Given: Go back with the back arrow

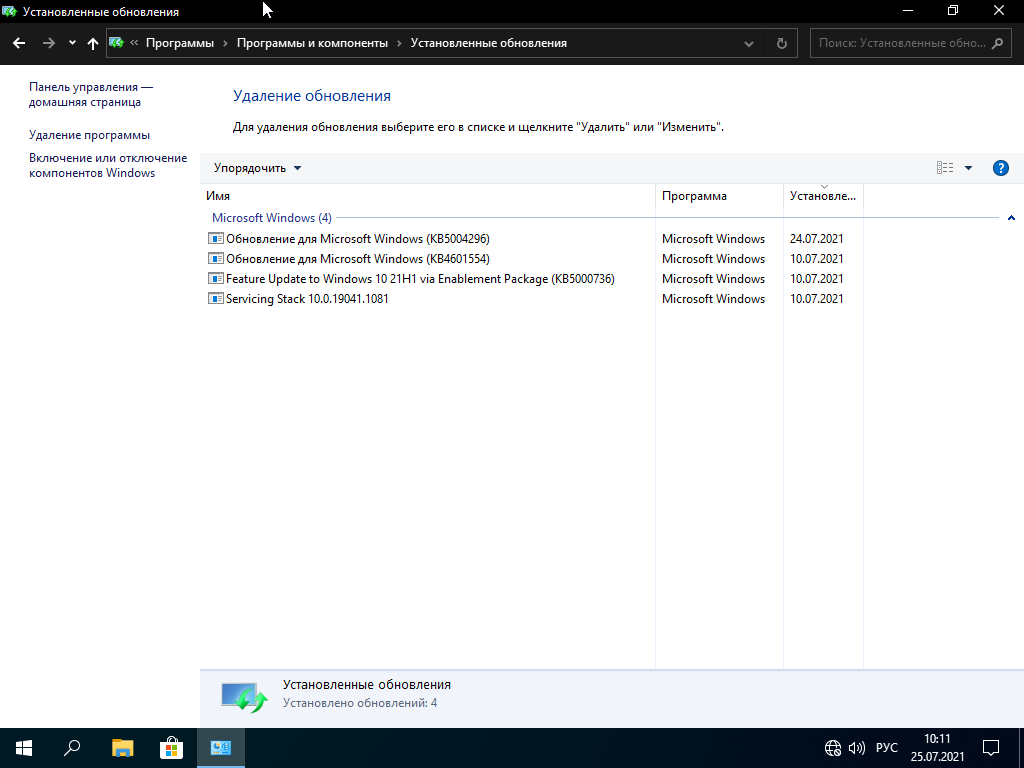Looking at the screenshot, I should [x=19, y=43].
